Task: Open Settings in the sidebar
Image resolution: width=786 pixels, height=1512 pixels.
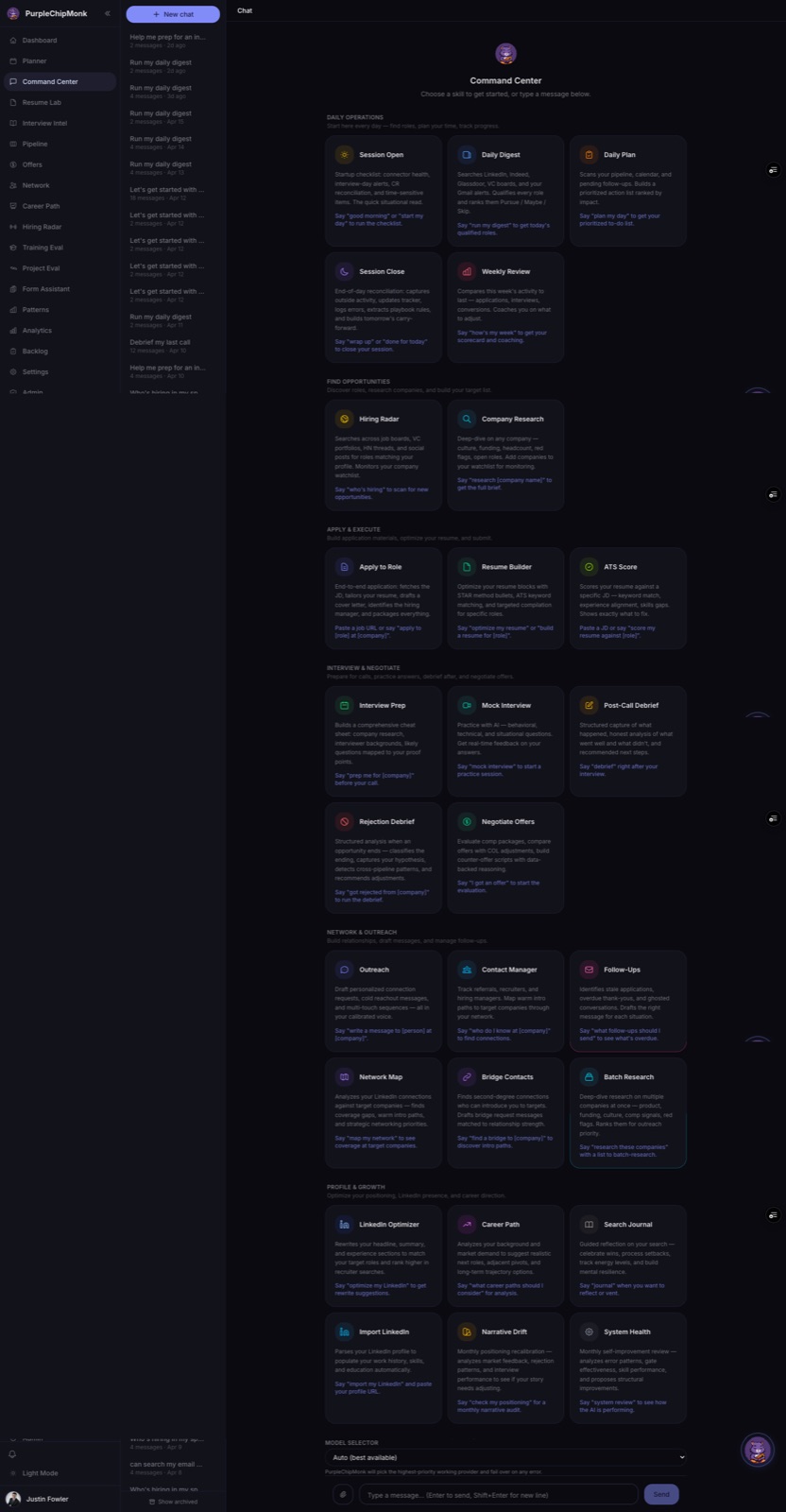Action: coord(60,372)
